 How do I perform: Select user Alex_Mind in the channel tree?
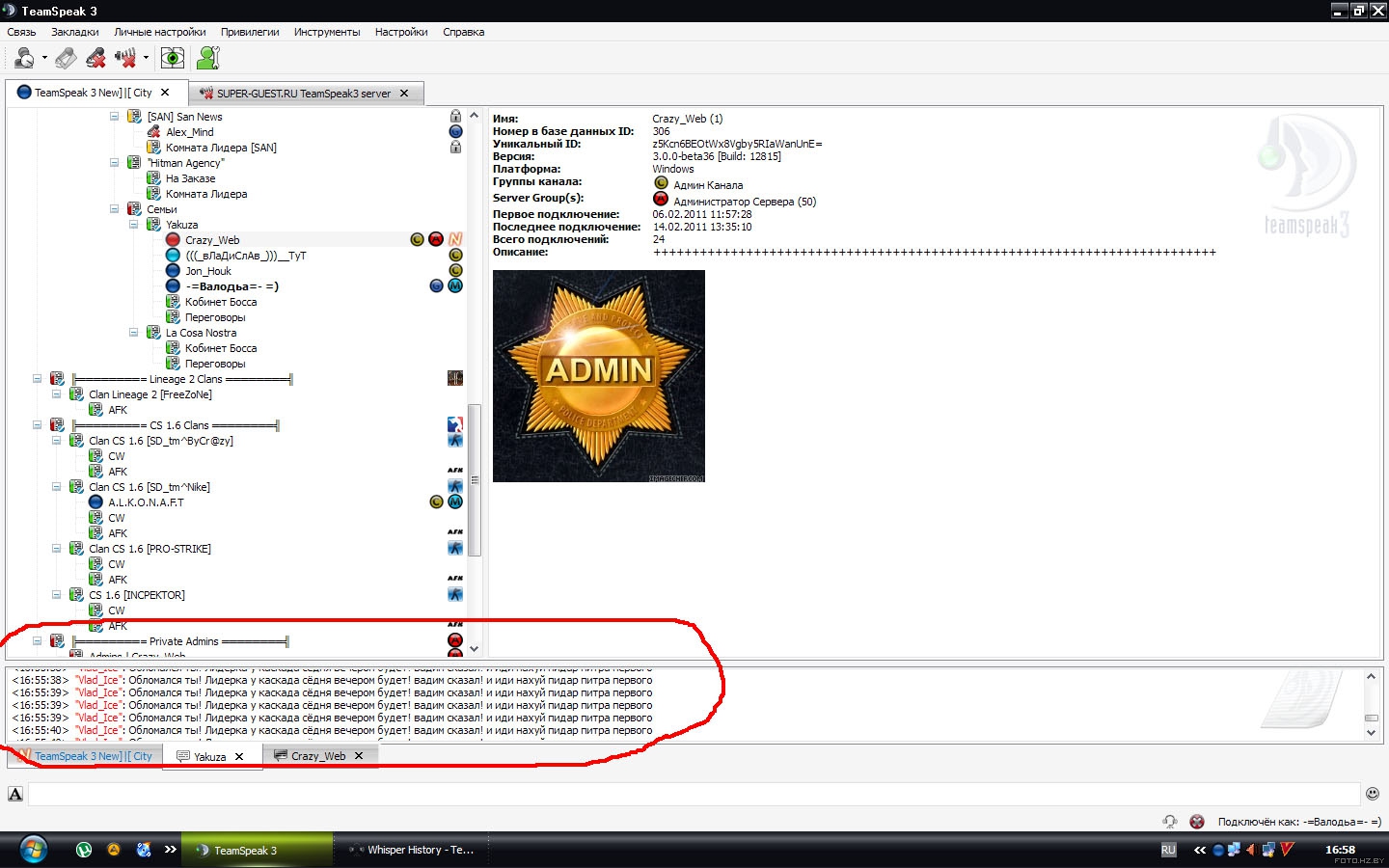pos(189,132)
